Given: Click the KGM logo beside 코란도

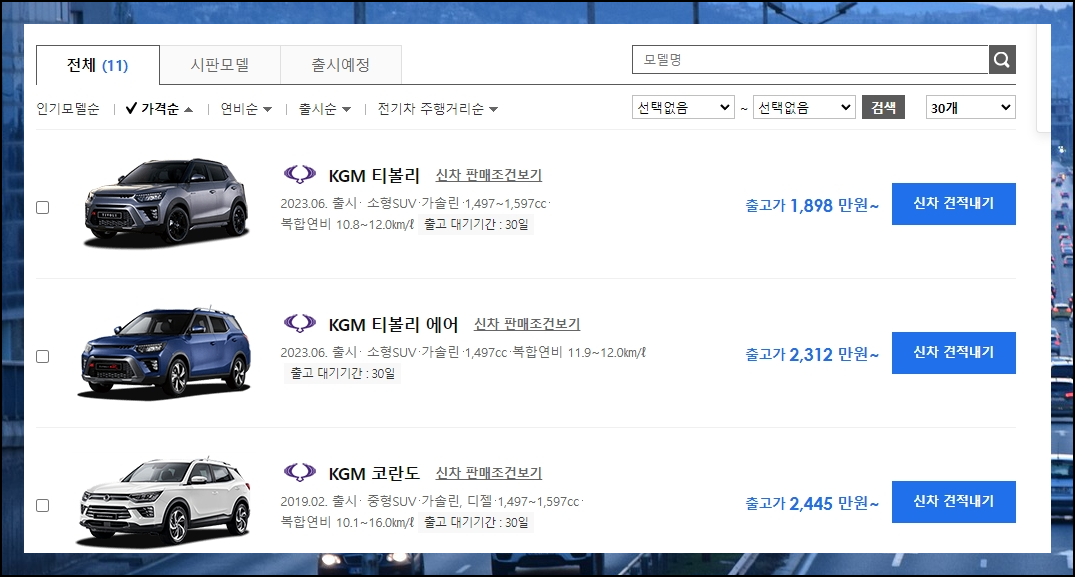Looking at the screenshot, I should point(300,472).
